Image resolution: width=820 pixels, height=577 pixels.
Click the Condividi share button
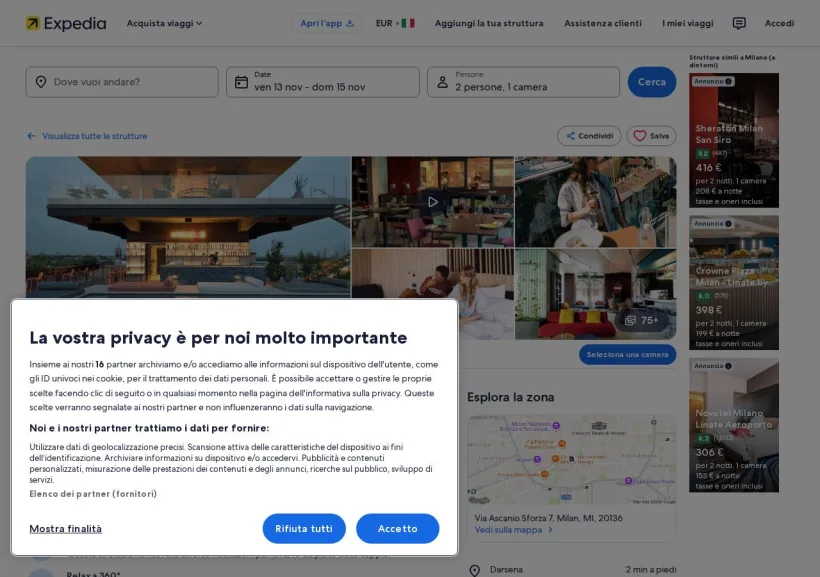(589, 136)
